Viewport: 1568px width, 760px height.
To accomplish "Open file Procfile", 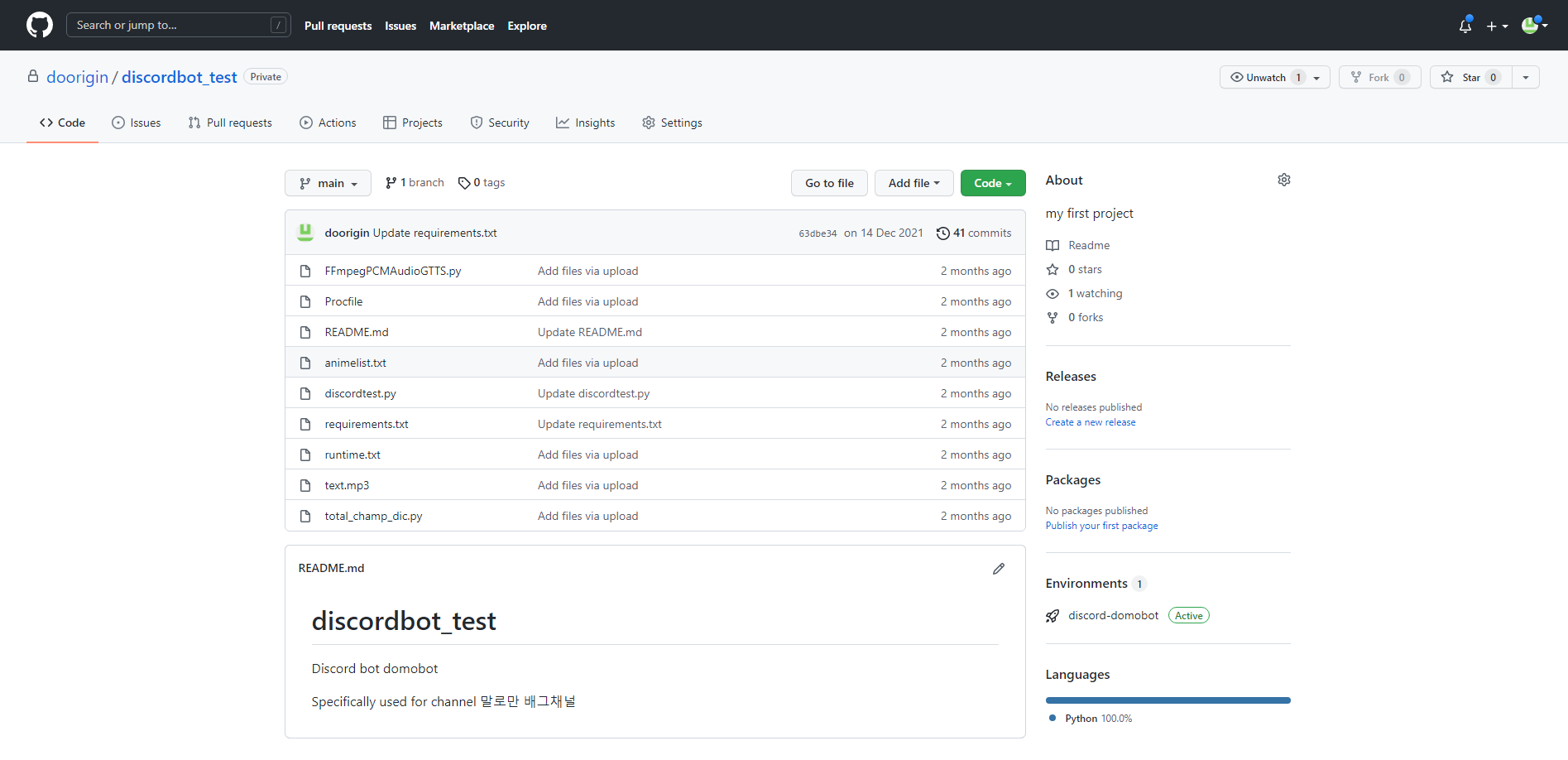I will click(x=343, y=301).
